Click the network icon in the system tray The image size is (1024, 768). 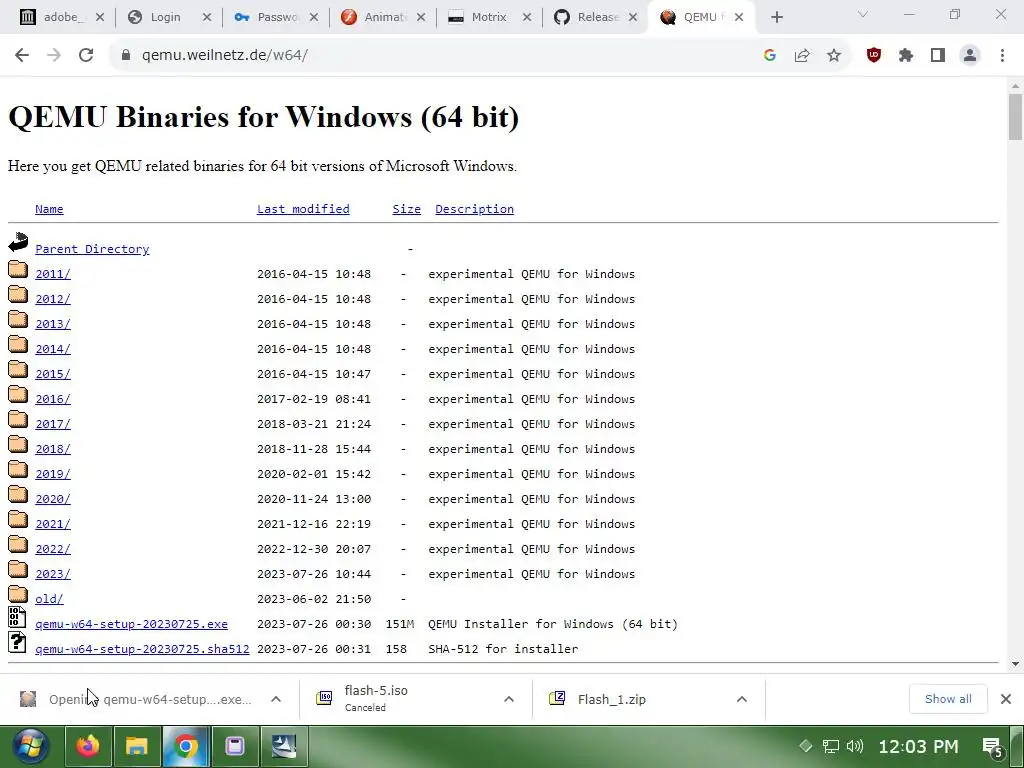830,746
